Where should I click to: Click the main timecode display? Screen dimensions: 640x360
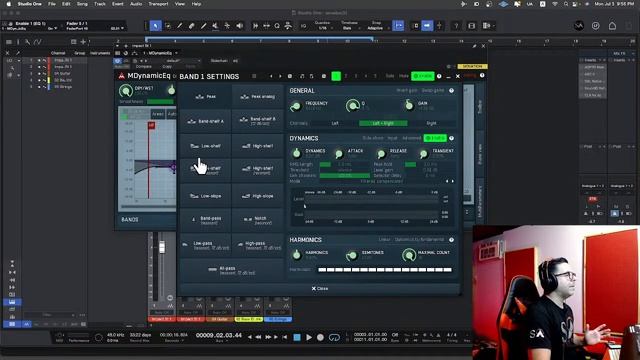click(x=219, y=336)
